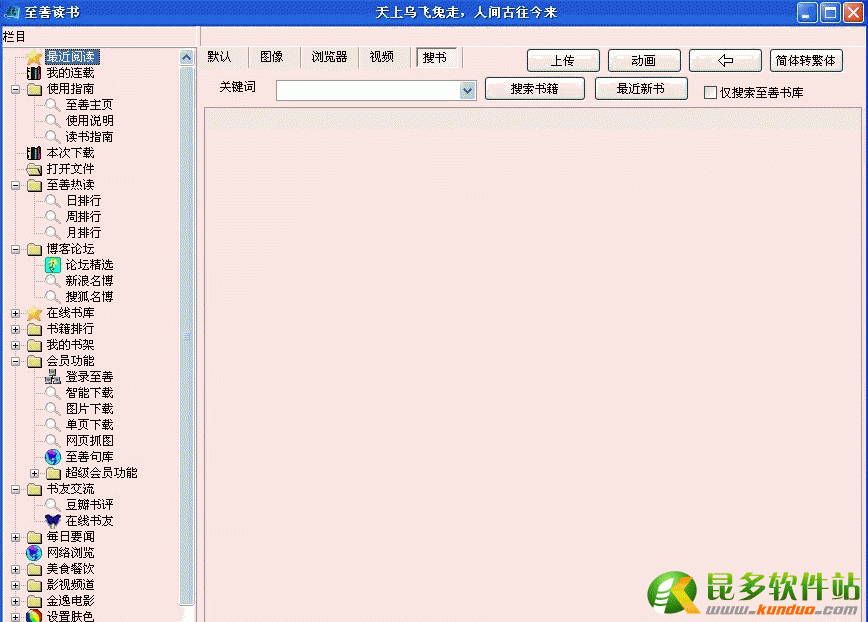Click the 动画 button
868x622 pixels.
[644, 60]
